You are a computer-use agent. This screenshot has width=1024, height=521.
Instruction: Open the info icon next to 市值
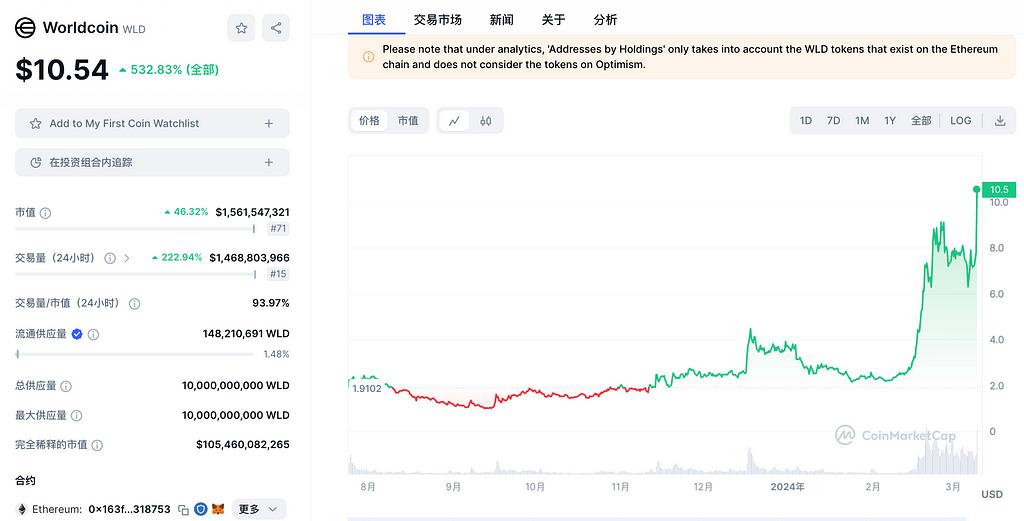pos(45,213)
